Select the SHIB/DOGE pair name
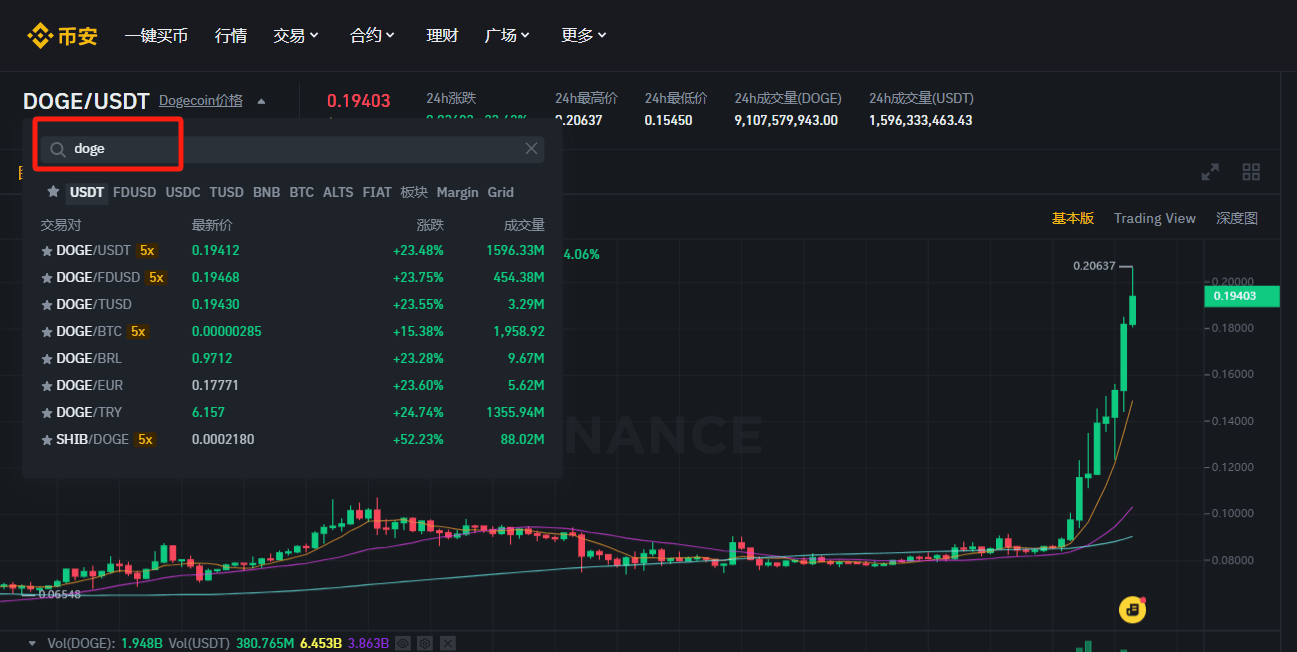Screen dimensions: 1297x652 click(92, 440)
